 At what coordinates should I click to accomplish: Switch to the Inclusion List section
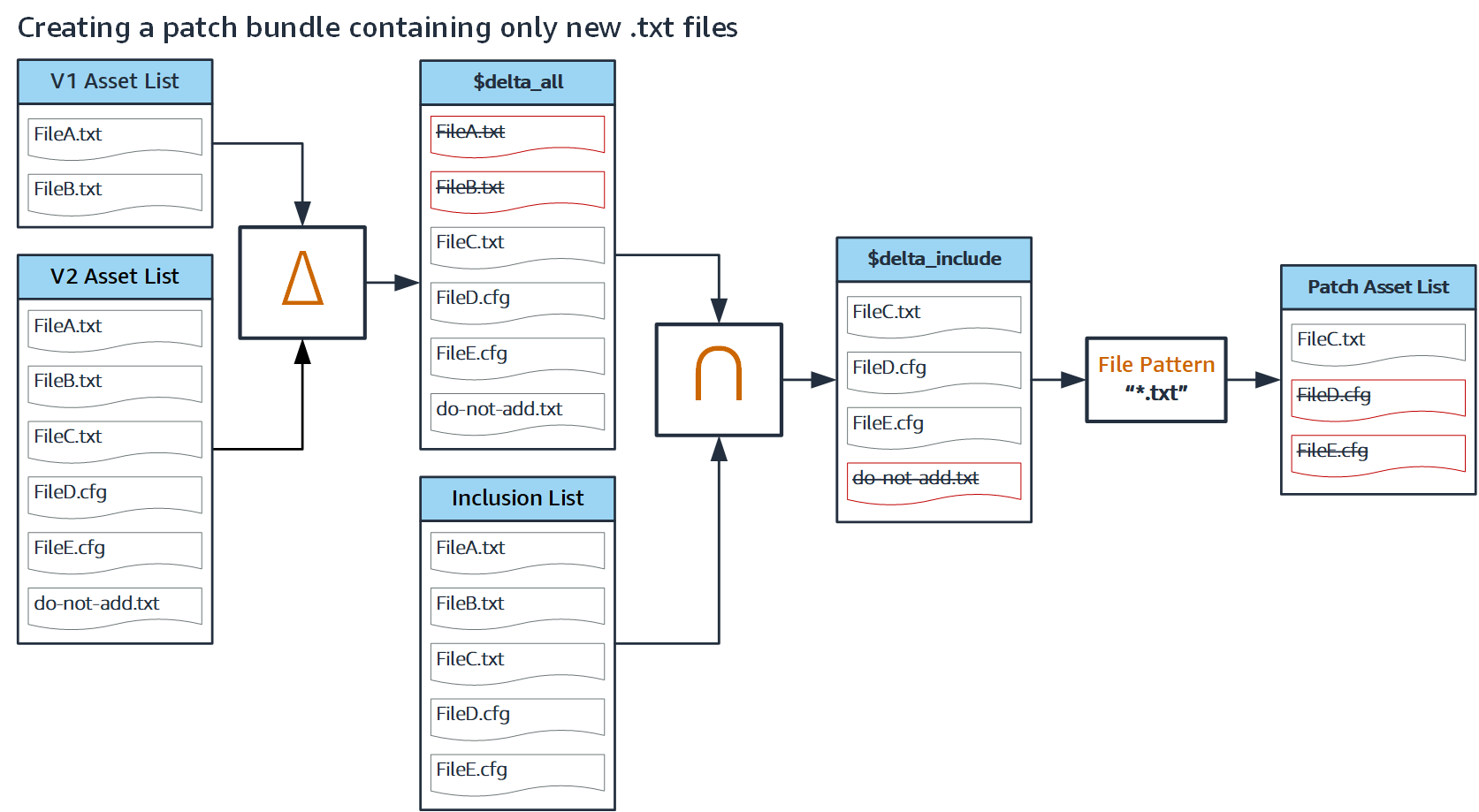pyautogui.click(x=517, y=498)
